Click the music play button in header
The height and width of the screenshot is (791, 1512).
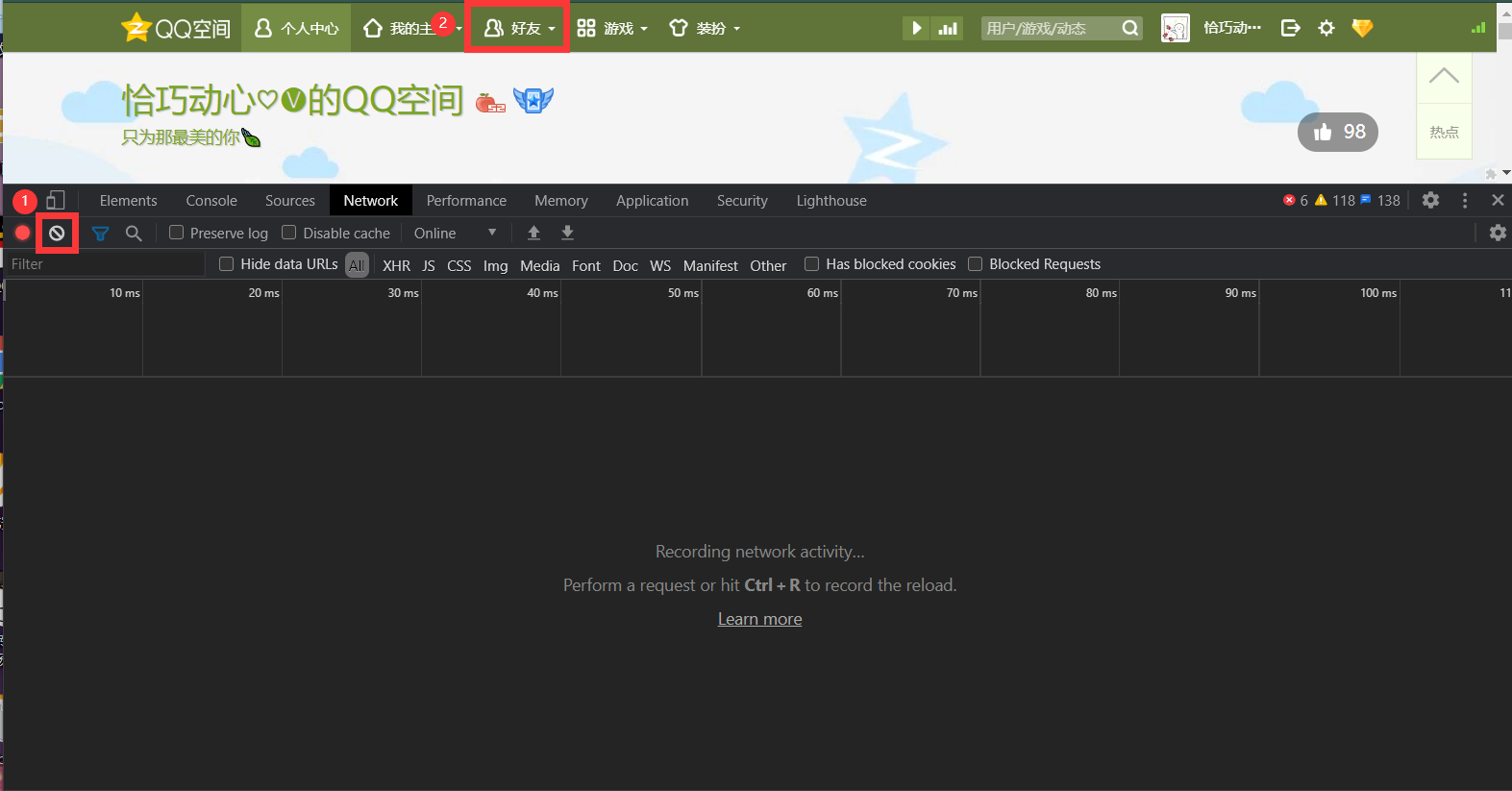(916, 28)
